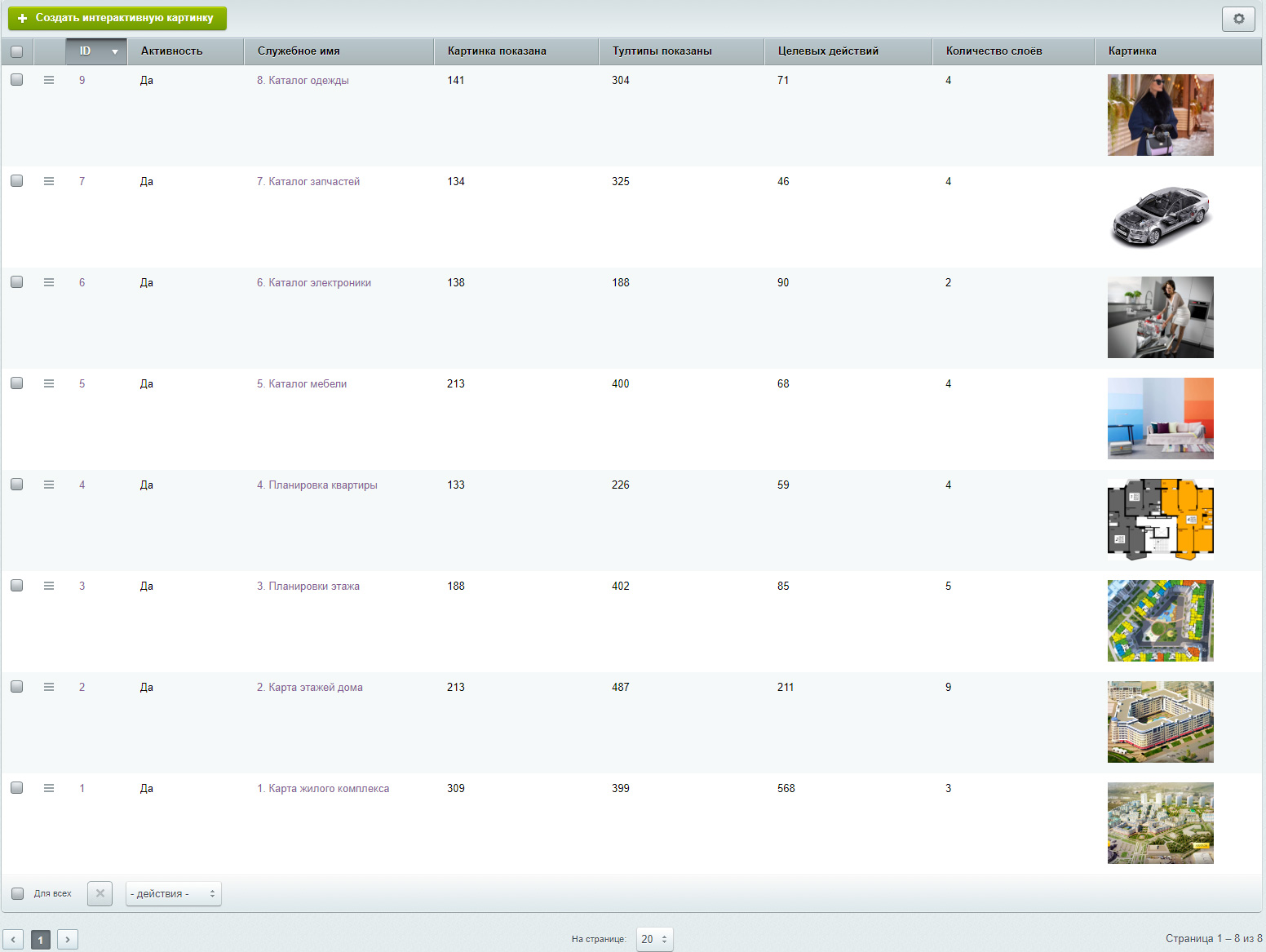
Task: Open row actions menu for Карта этажей дома
Action: click(49, 687)
